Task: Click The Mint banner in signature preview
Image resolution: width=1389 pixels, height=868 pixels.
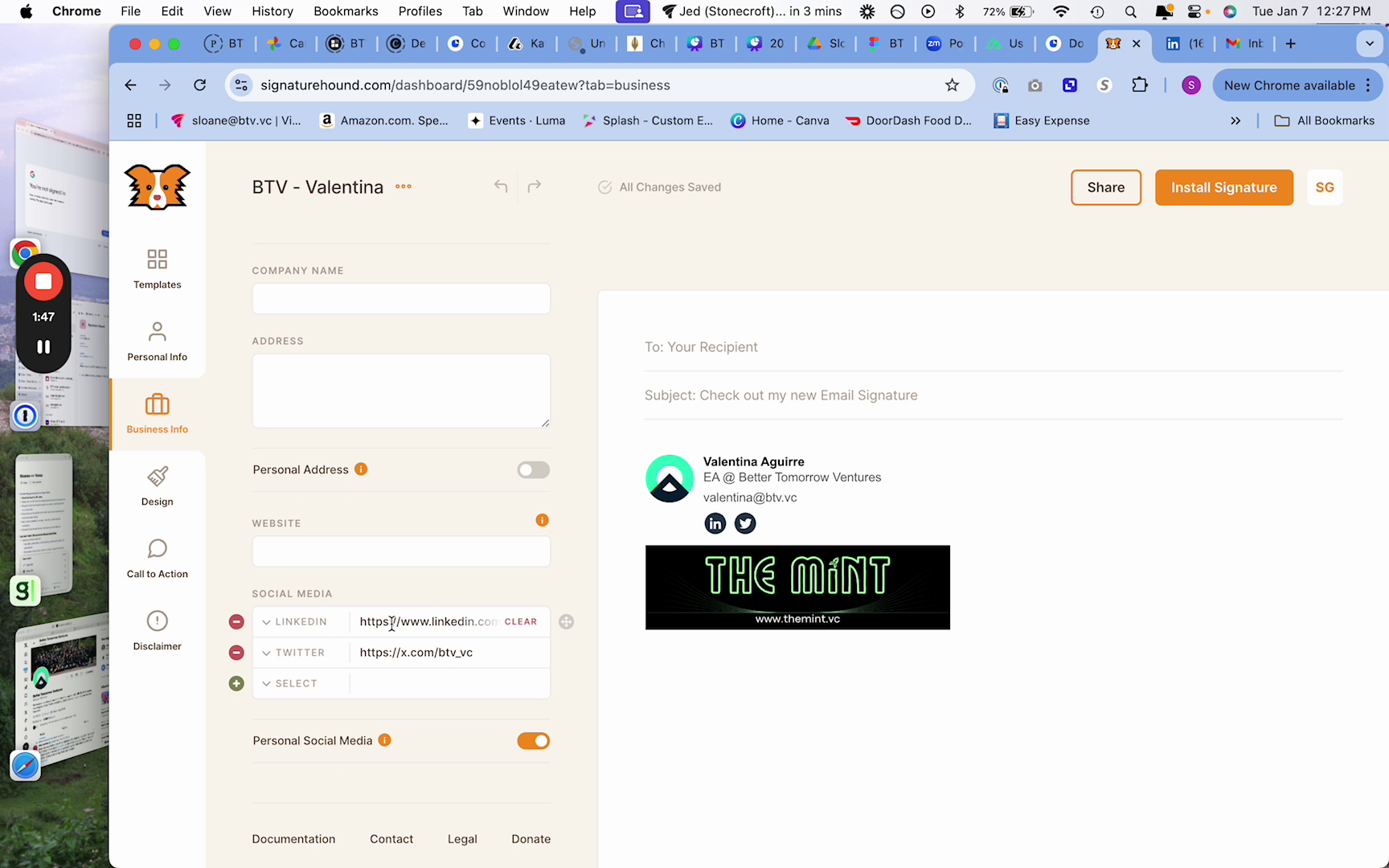Action: [x=797, y=588]
